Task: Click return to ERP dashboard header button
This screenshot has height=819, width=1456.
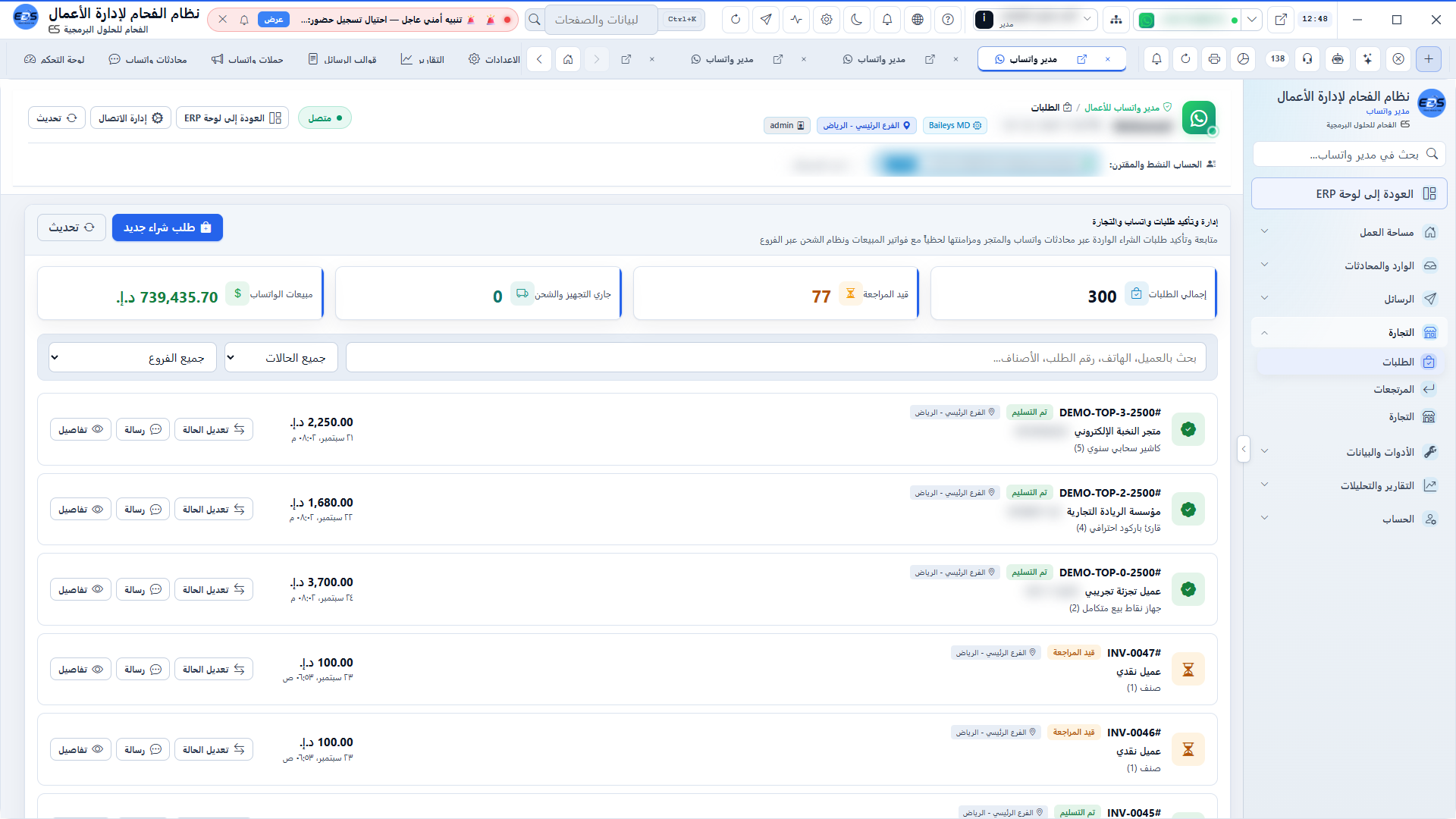Action: pos(233,118)
